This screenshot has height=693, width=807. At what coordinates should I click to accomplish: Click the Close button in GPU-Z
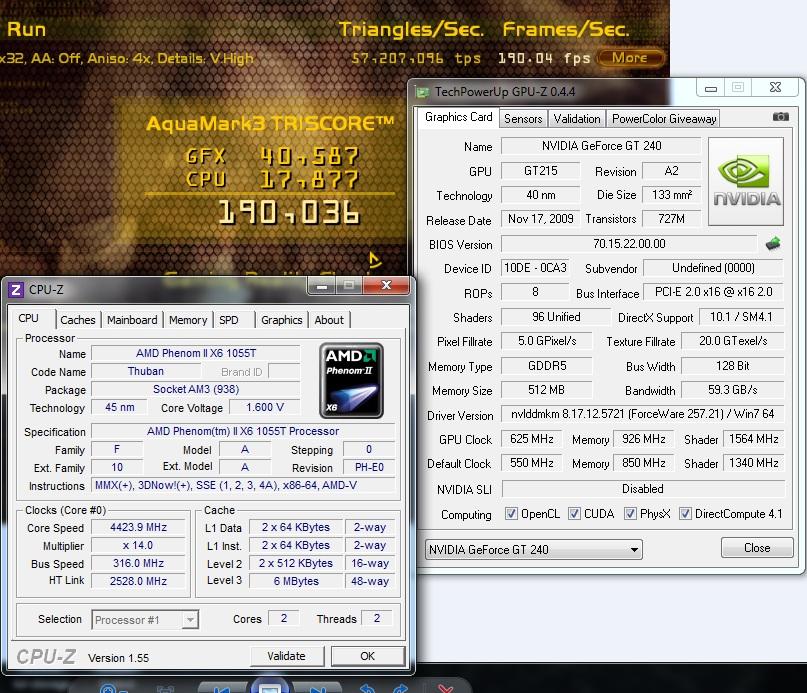[x=757, y=547]
